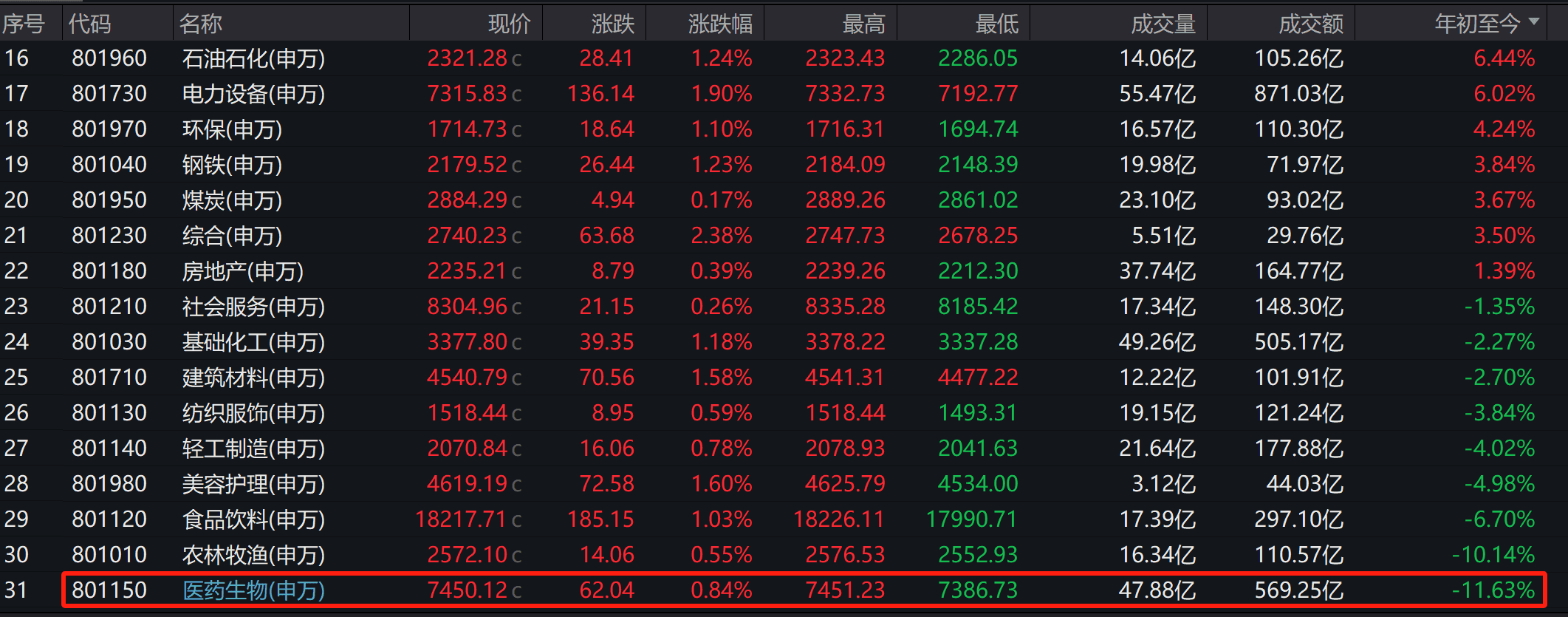Click the 房地产(申万) name cell
The height and width of the screenshot is (617, 1568).
coord(243,271)
